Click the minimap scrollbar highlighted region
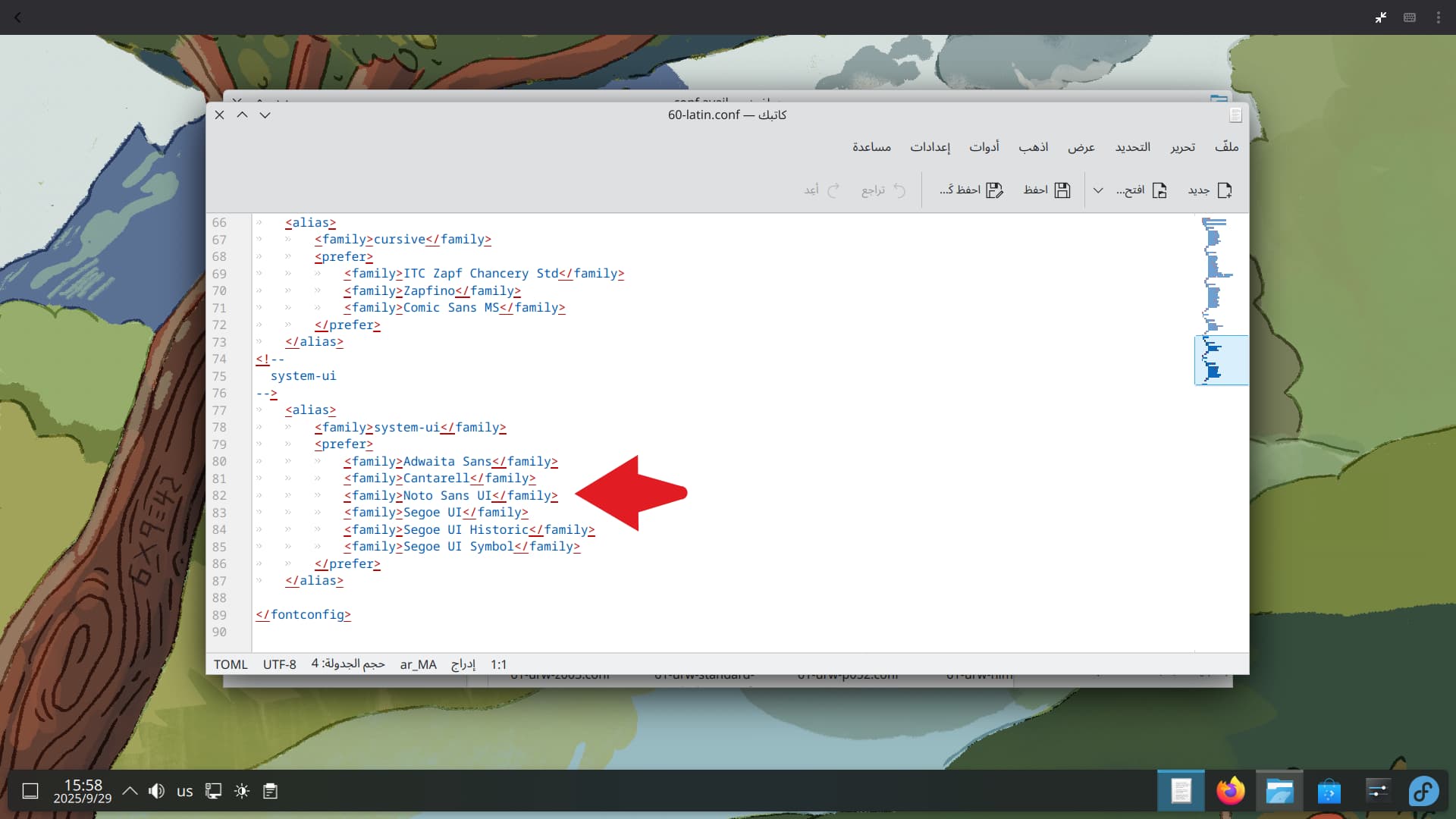The height and width of the screenshot is (819, 1456). tap(1220, 360)
